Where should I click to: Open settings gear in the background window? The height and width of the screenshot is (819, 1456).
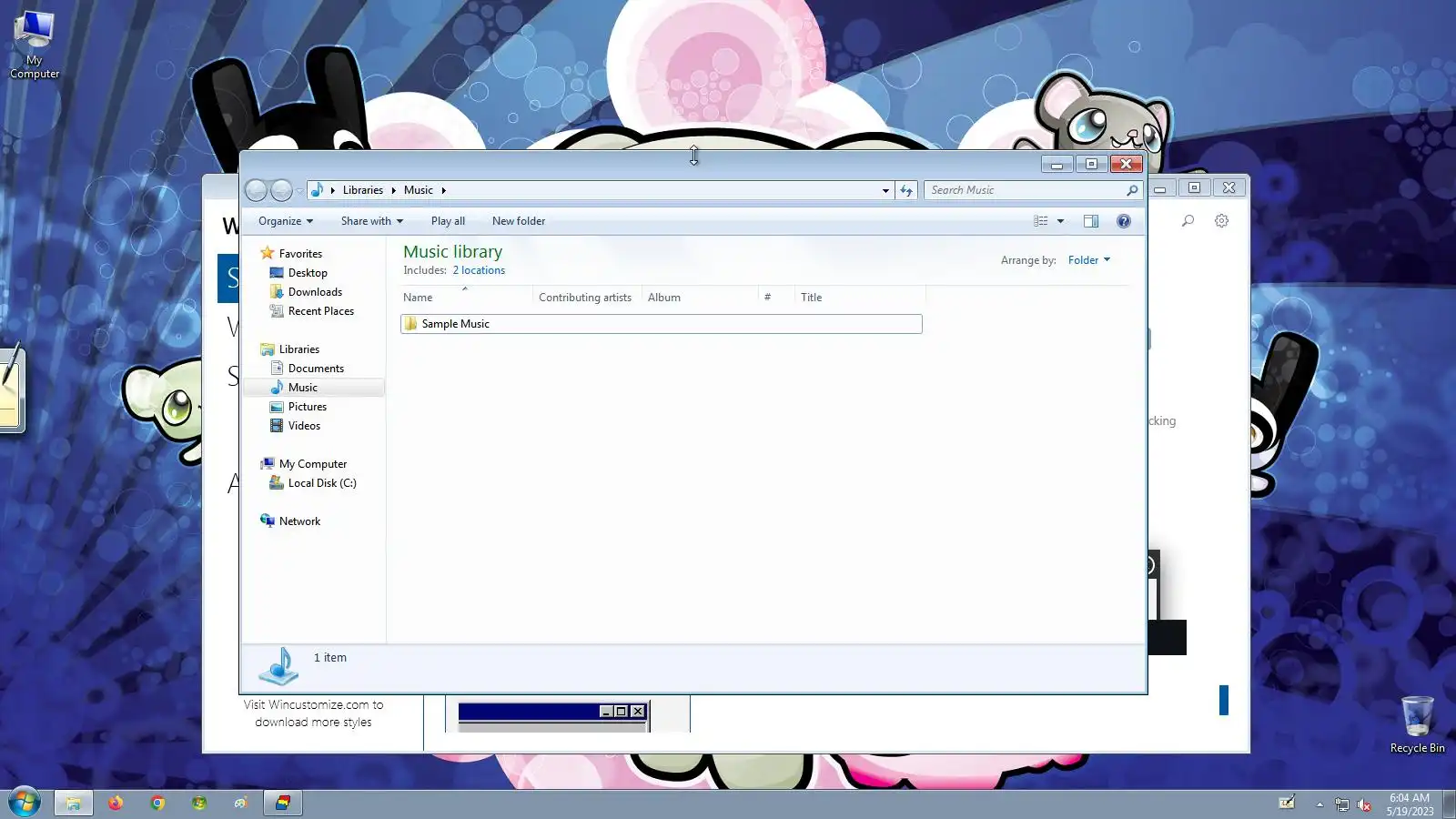[1222, 221]
